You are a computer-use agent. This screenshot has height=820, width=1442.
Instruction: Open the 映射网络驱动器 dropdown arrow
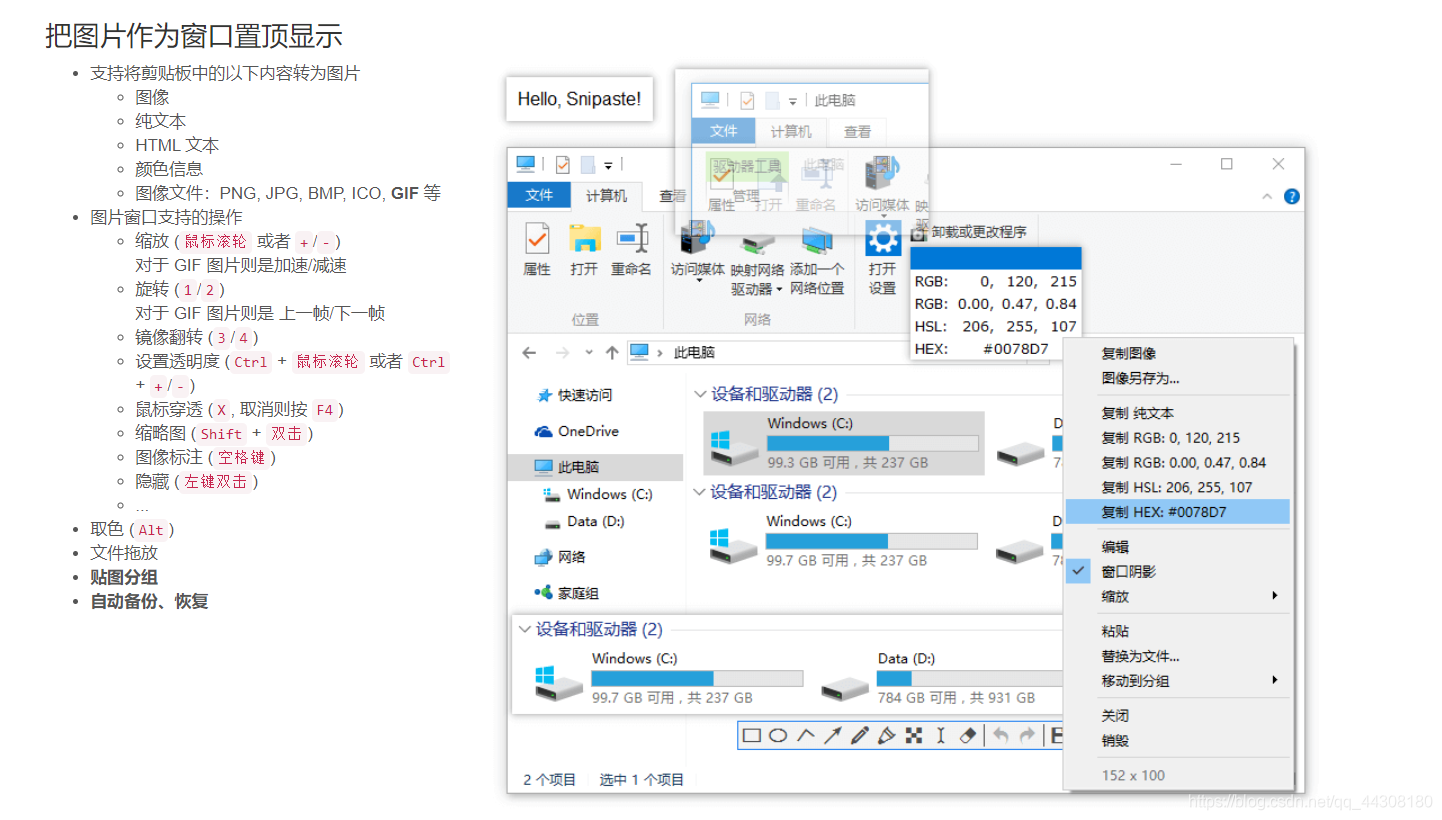[778, 290]
